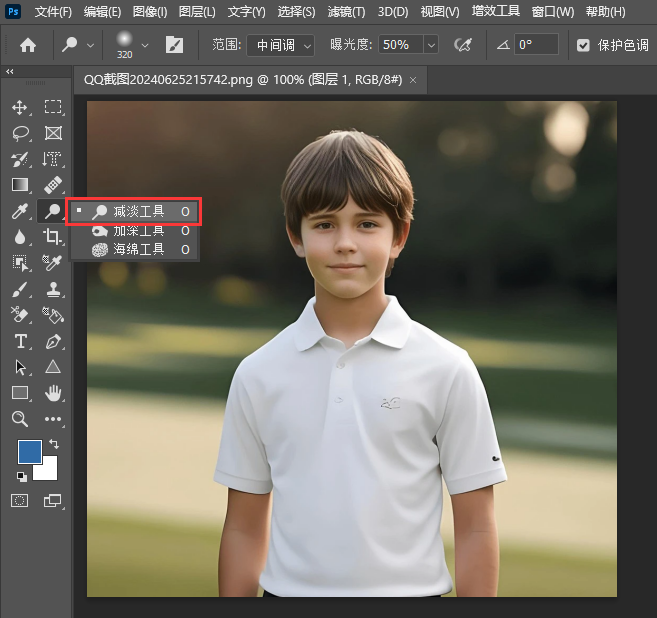Select the Background Eraser tool
Image resolution: width=657 pixels, height=618 pixels.
[x=20, y=315]
